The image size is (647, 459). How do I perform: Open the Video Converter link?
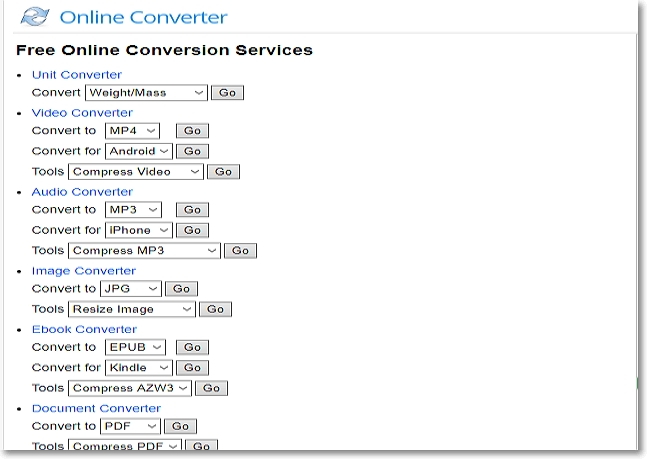point(81,113)
